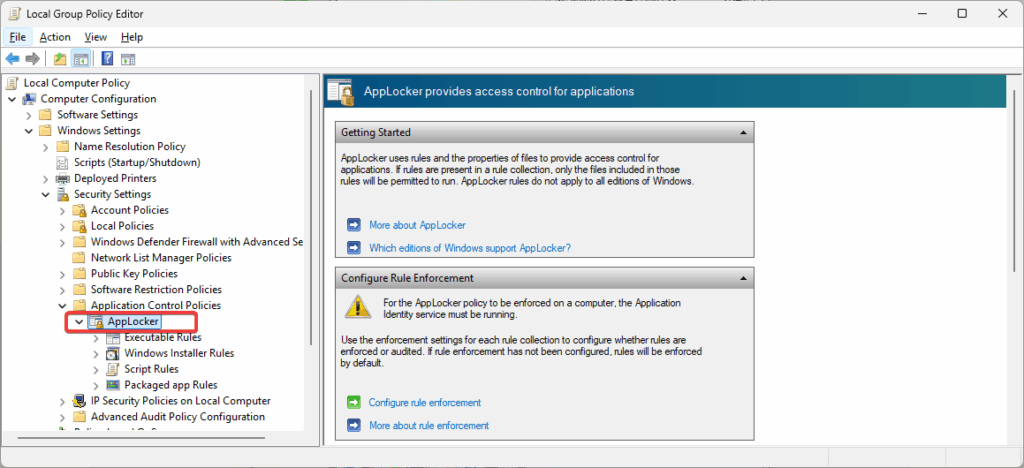Click the Configure rule enforcement link
Screen dimensions: 1024x468
425,403
